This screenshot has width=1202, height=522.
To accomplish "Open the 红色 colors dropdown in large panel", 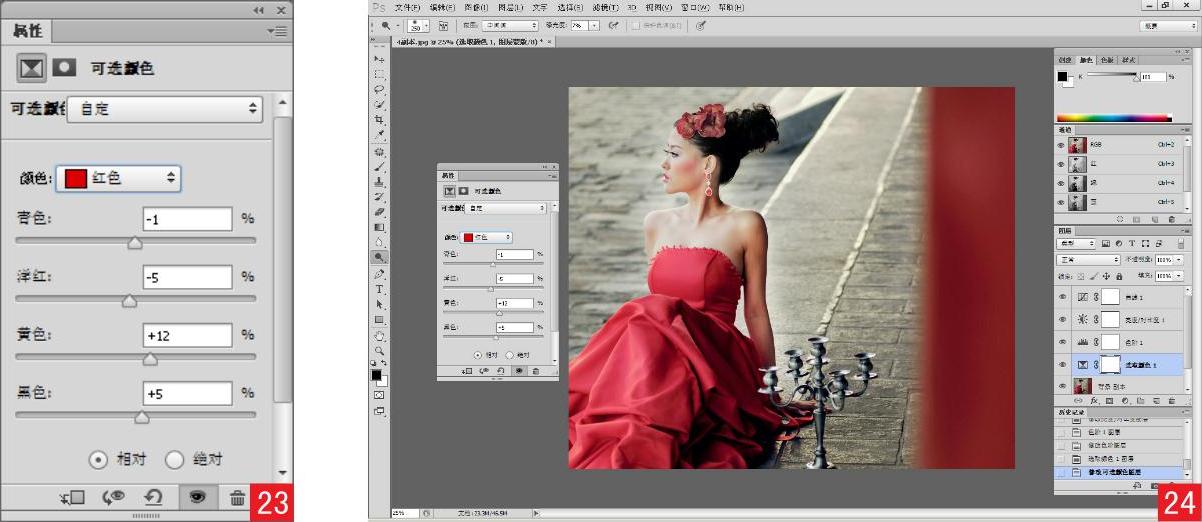I will click(x=119, y=179).
